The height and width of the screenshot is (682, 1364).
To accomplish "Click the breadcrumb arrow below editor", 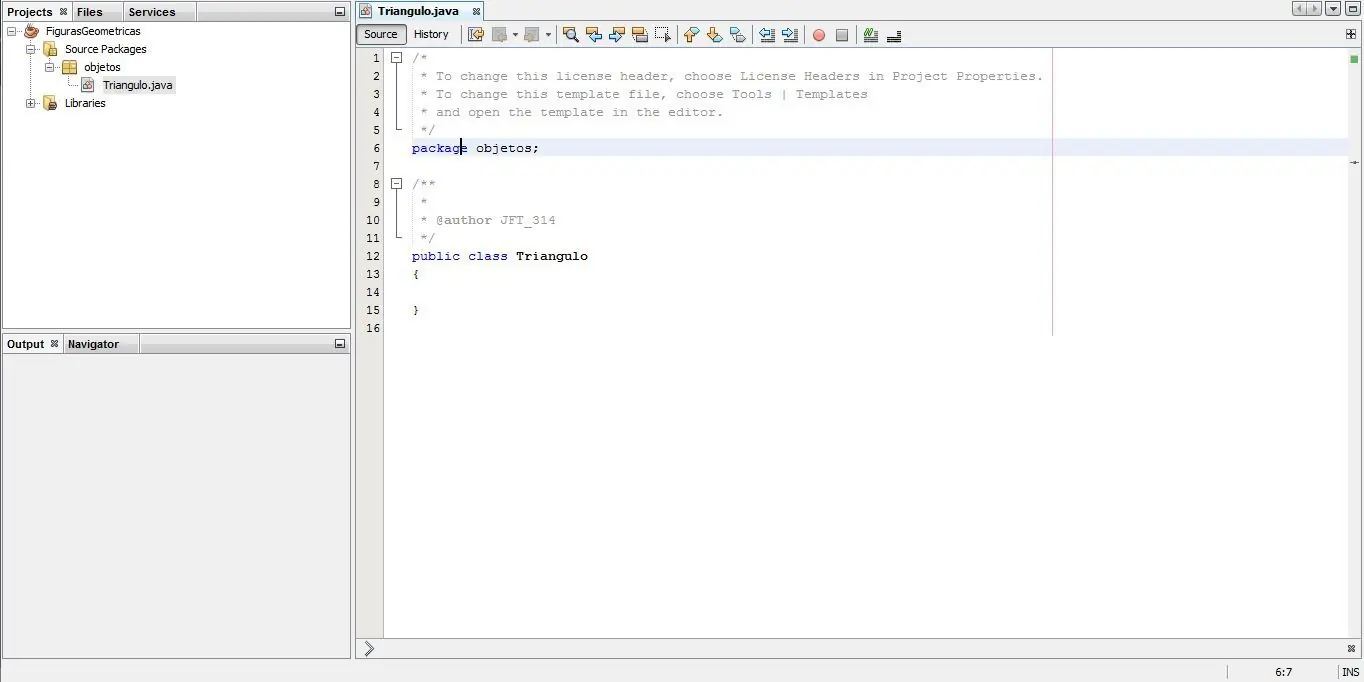I will point(369,648).
